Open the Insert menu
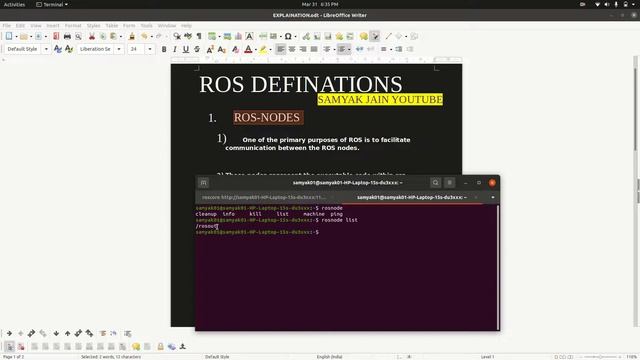The image size is (640, 360). click(x=53, y=25)
